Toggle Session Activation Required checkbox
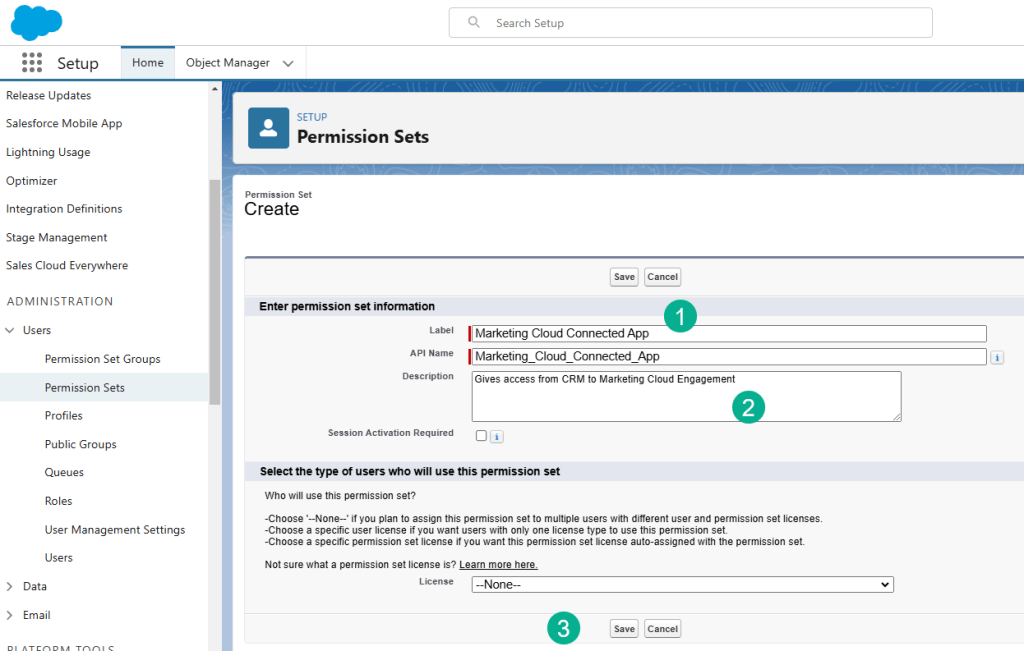1024x651 pixels. (x=482, y=436)
